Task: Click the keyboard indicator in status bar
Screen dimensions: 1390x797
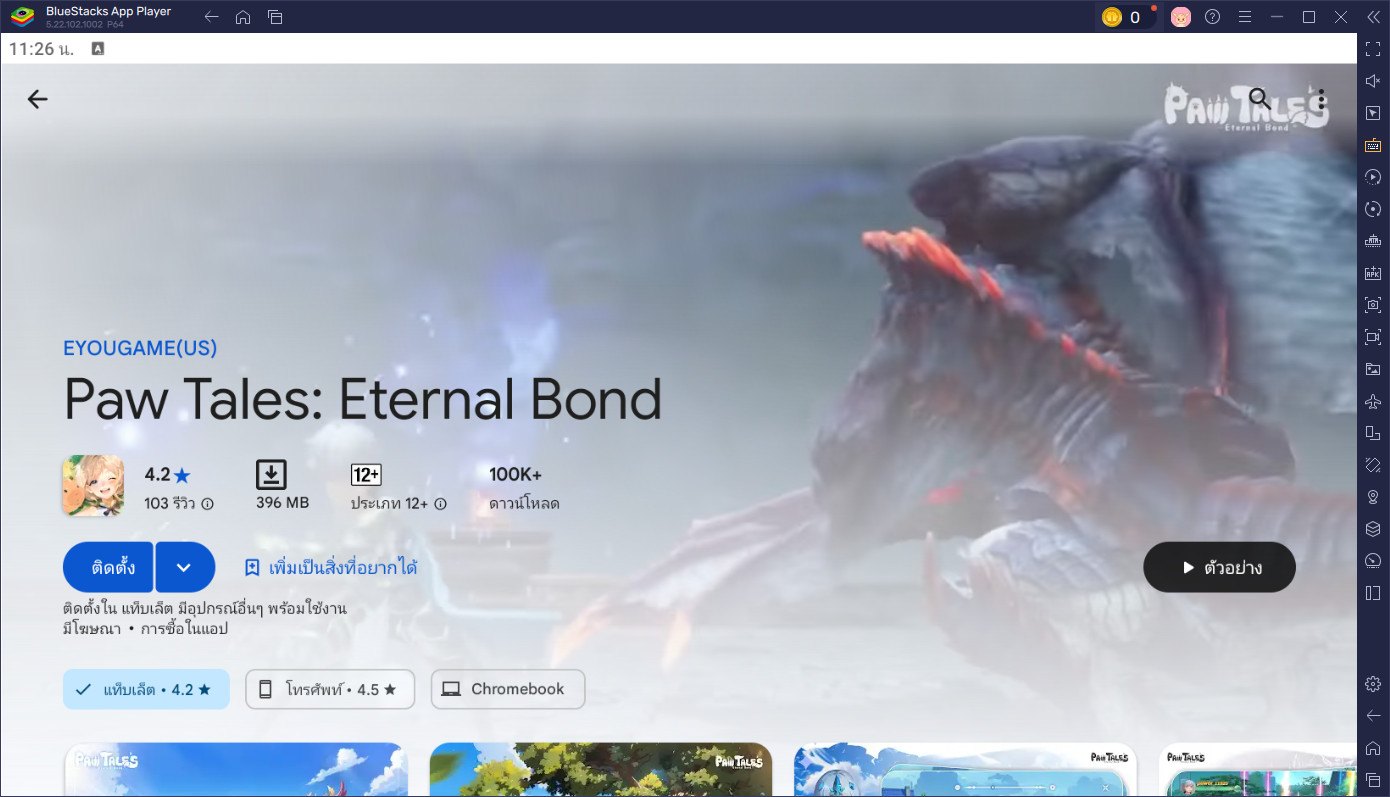Action: [x=98, y=48]
